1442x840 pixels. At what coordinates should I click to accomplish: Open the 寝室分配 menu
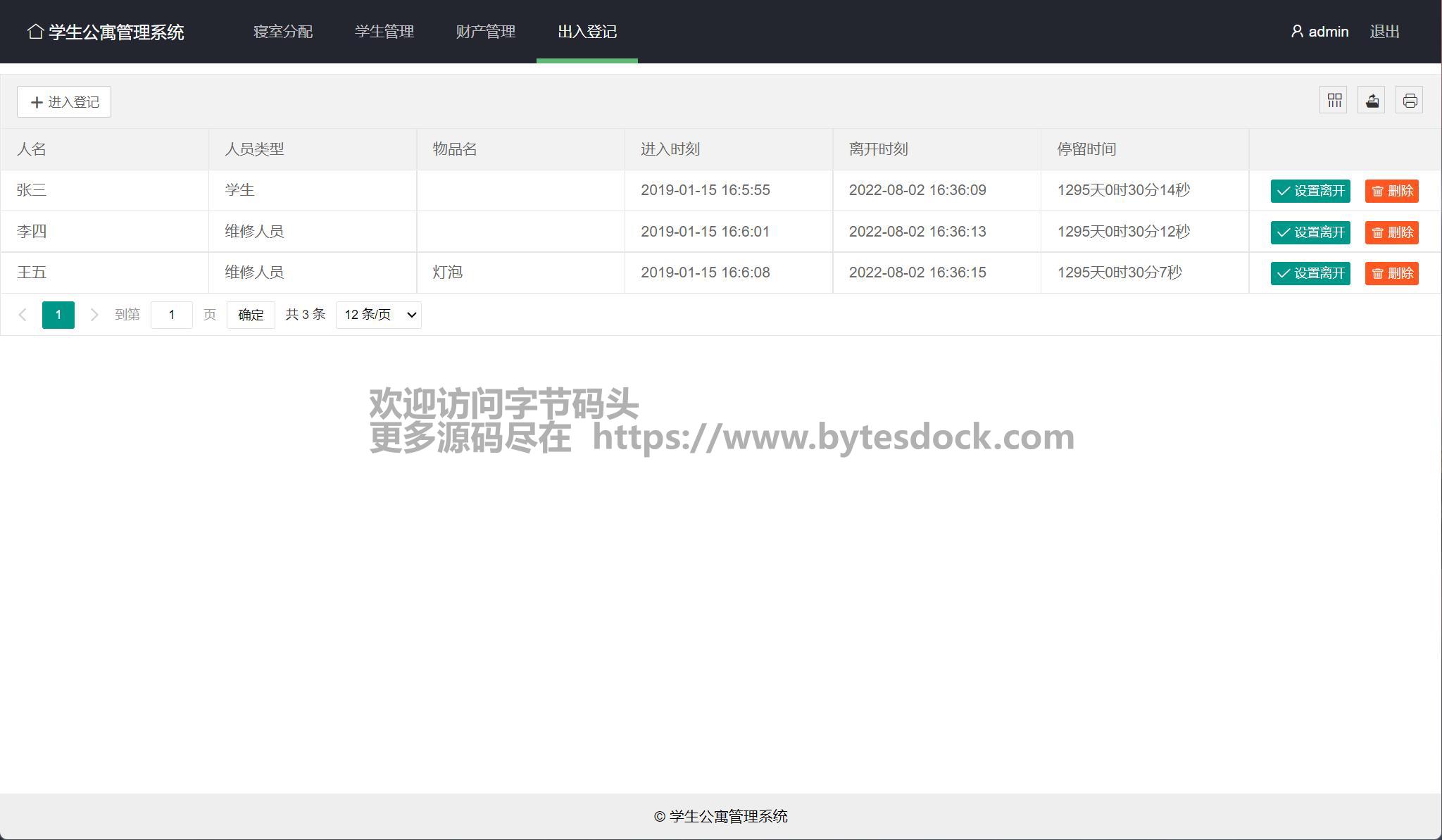[x=283, y=32]
